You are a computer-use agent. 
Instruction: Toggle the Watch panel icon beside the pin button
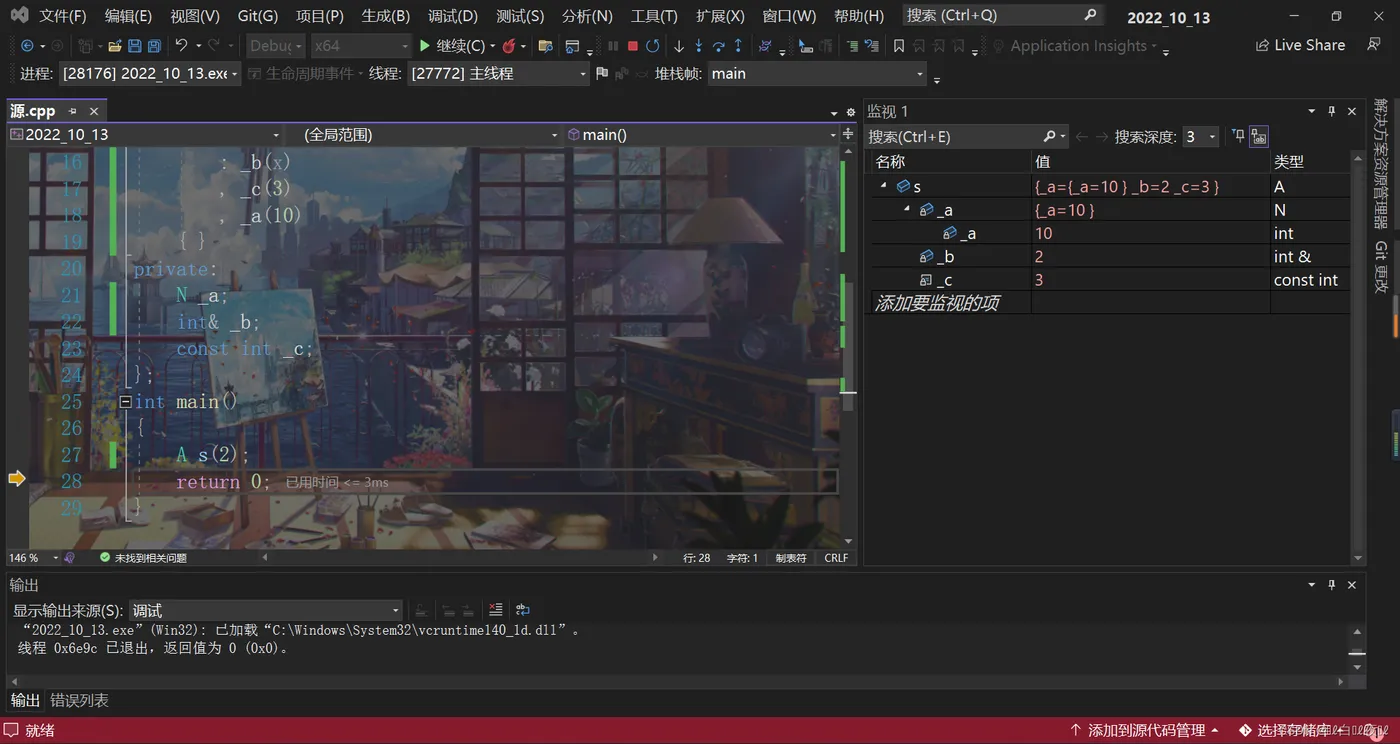click(1259, 137)
